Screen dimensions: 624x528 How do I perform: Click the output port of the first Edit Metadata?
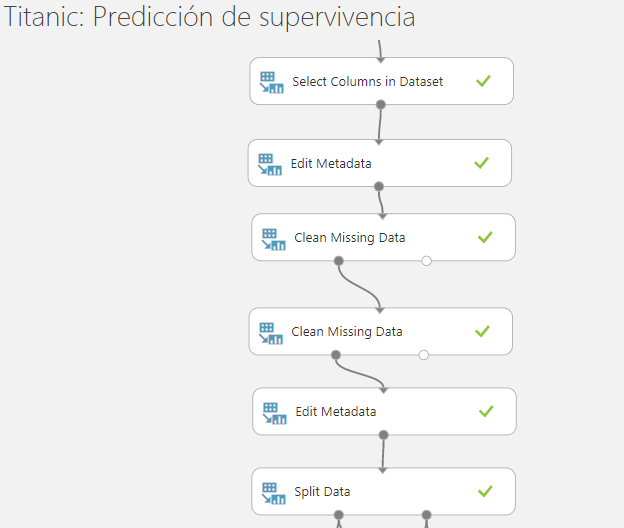click(x=379, y=186)
